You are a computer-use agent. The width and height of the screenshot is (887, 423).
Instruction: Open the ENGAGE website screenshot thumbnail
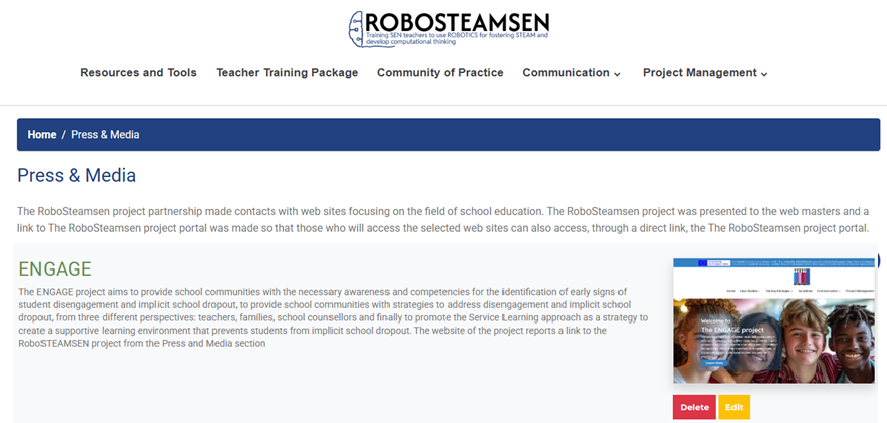(x=774, y=321)
